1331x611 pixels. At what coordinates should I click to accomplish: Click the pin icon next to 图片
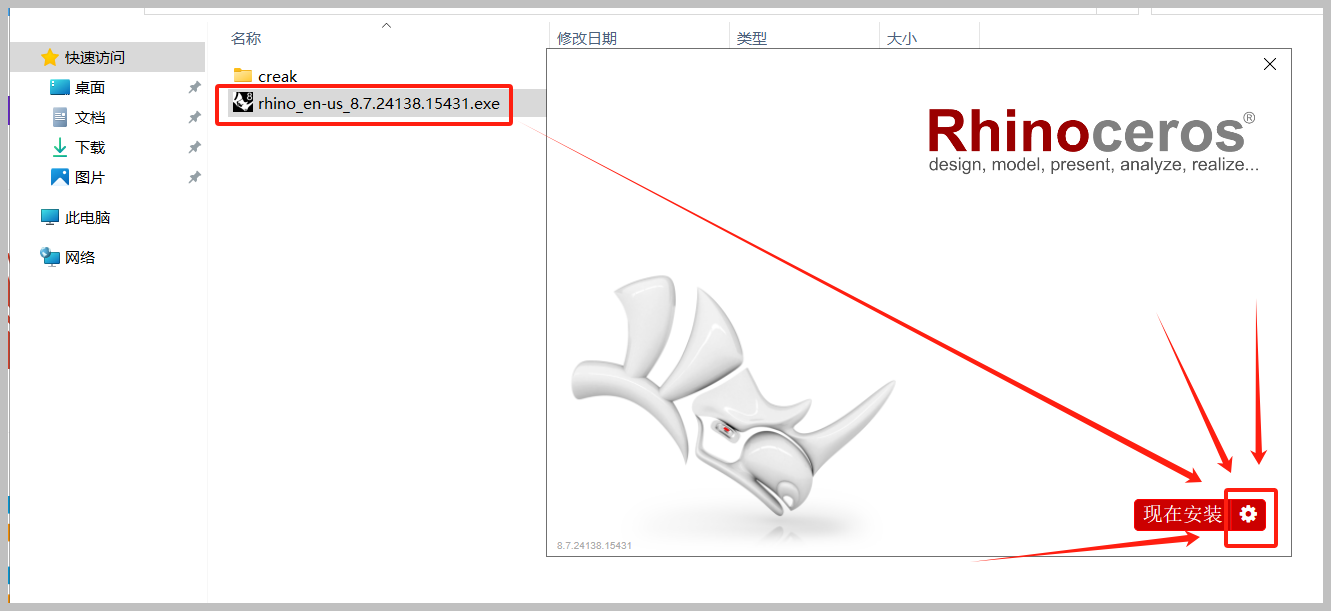pyautogui.click(x=194, y=178)
